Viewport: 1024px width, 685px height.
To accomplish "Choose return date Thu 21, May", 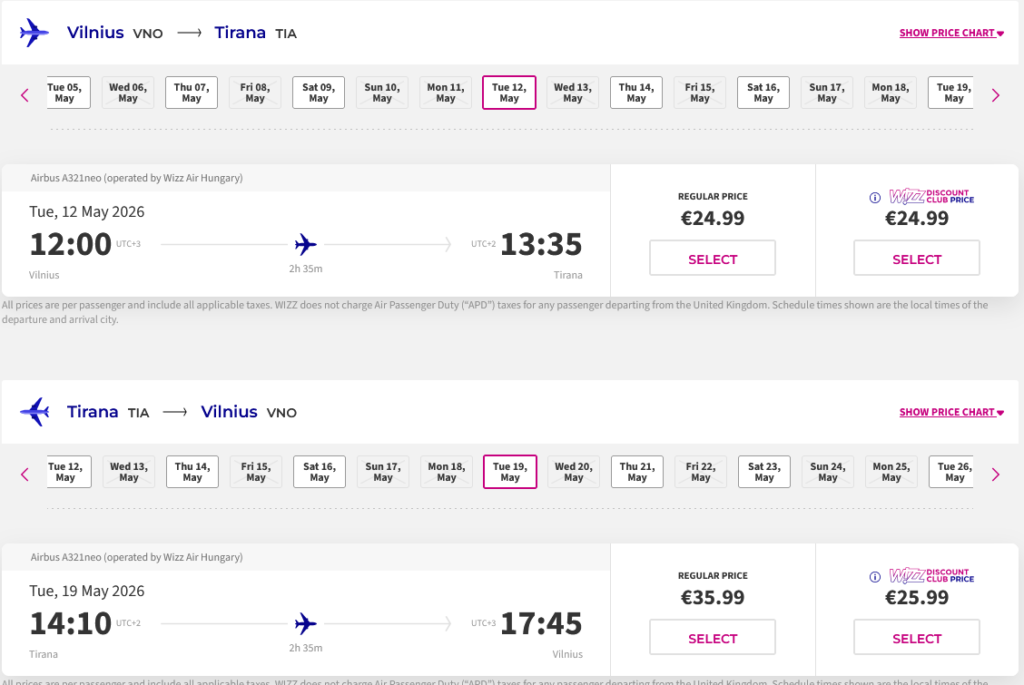I will (x=637, y=472).
